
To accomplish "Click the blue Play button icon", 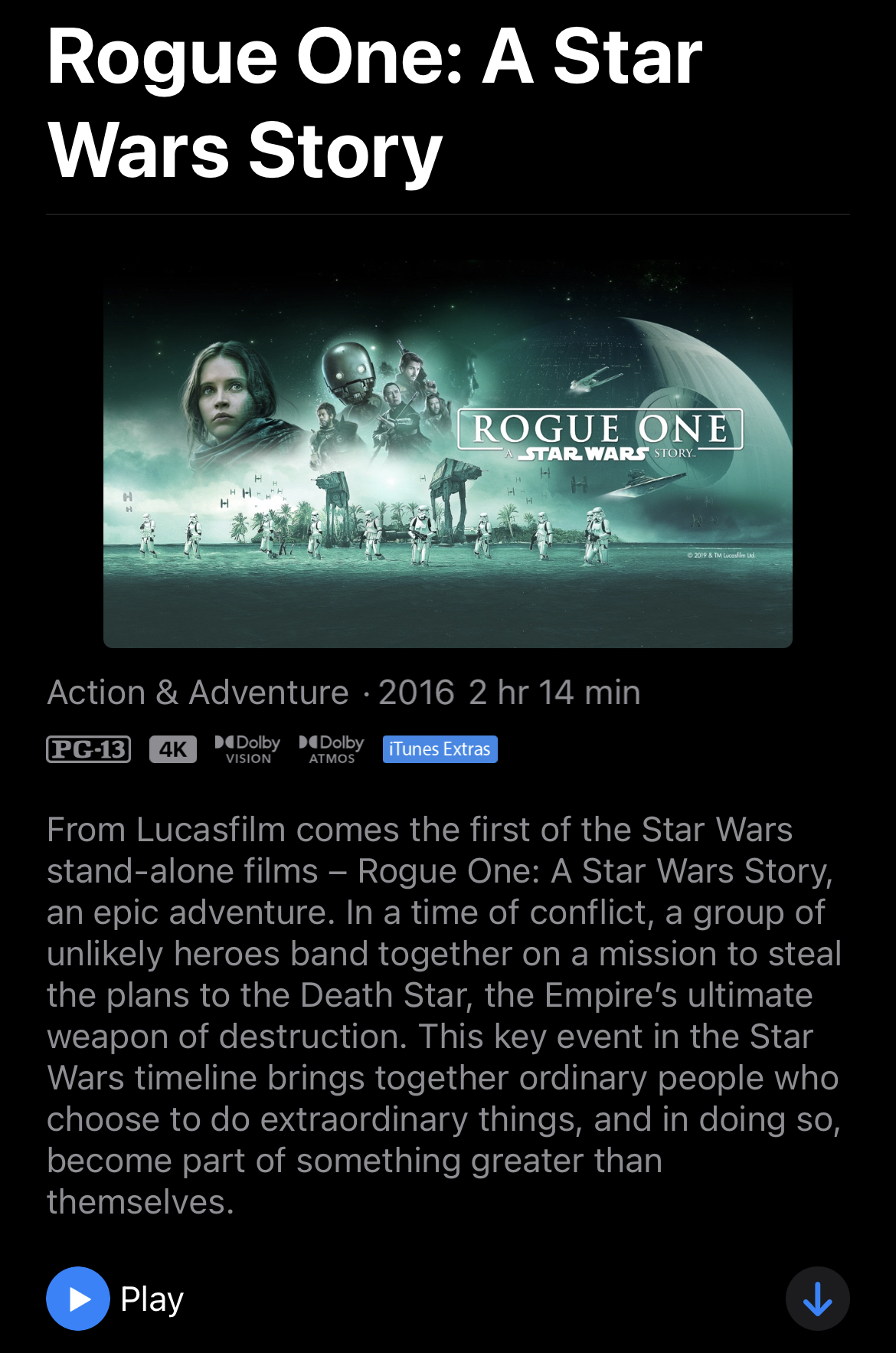I will click(x=78, y=1299).
